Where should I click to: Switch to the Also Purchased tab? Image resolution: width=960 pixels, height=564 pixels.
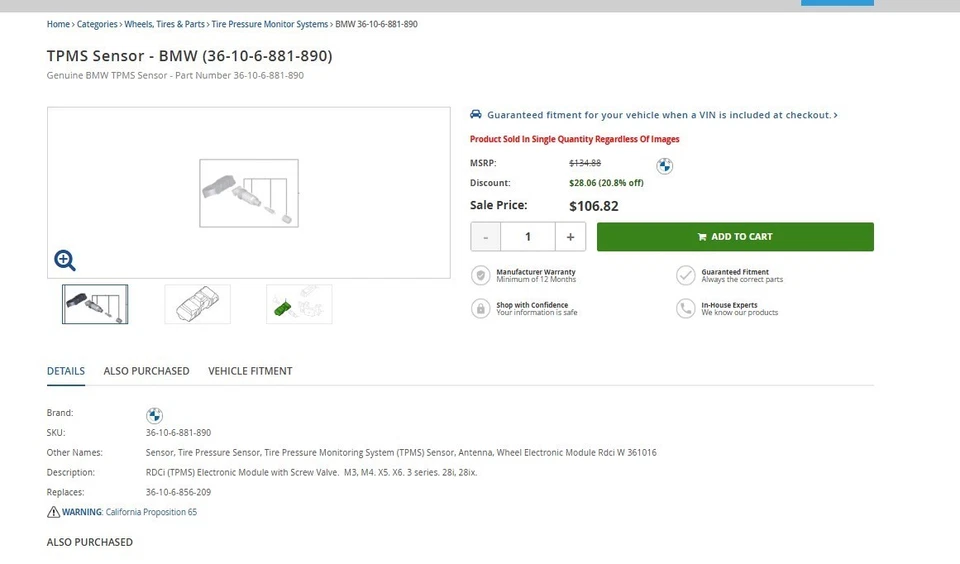(146, 371)
